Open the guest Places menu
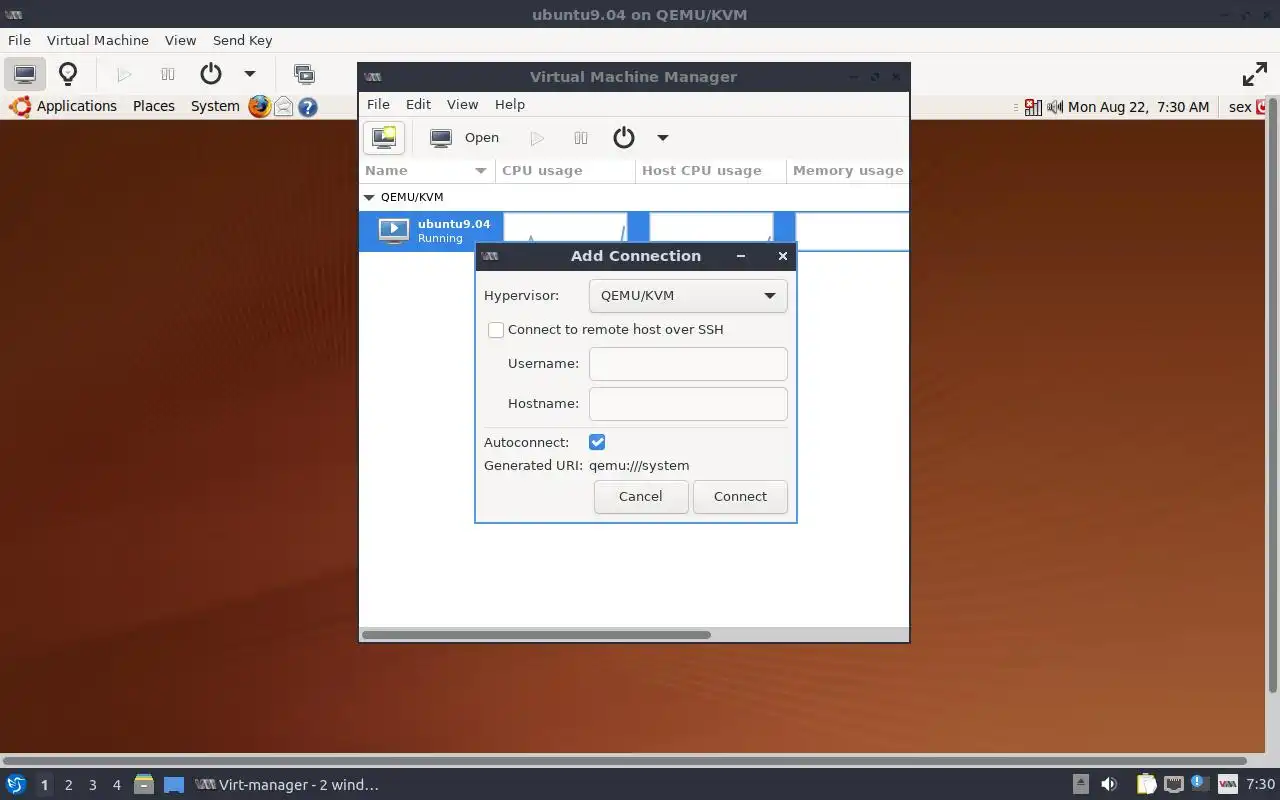 point(154,106)
